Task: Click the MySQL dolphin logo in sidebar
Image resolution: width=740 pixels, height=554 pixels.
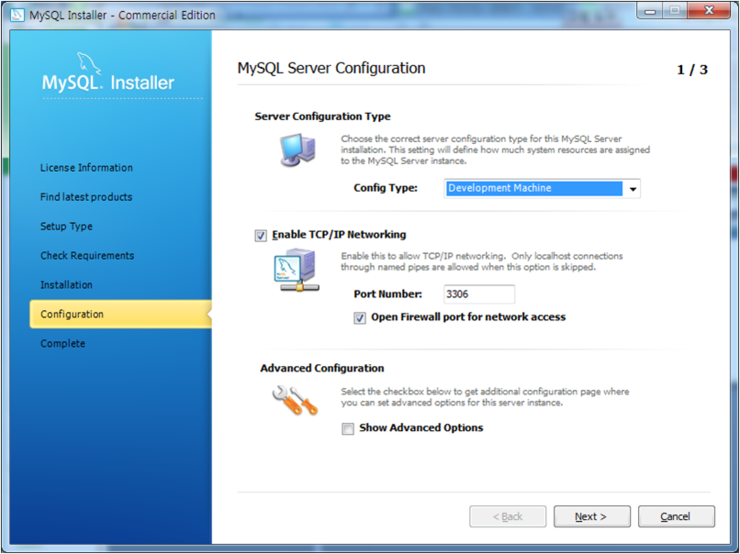Action: (89, 64)
